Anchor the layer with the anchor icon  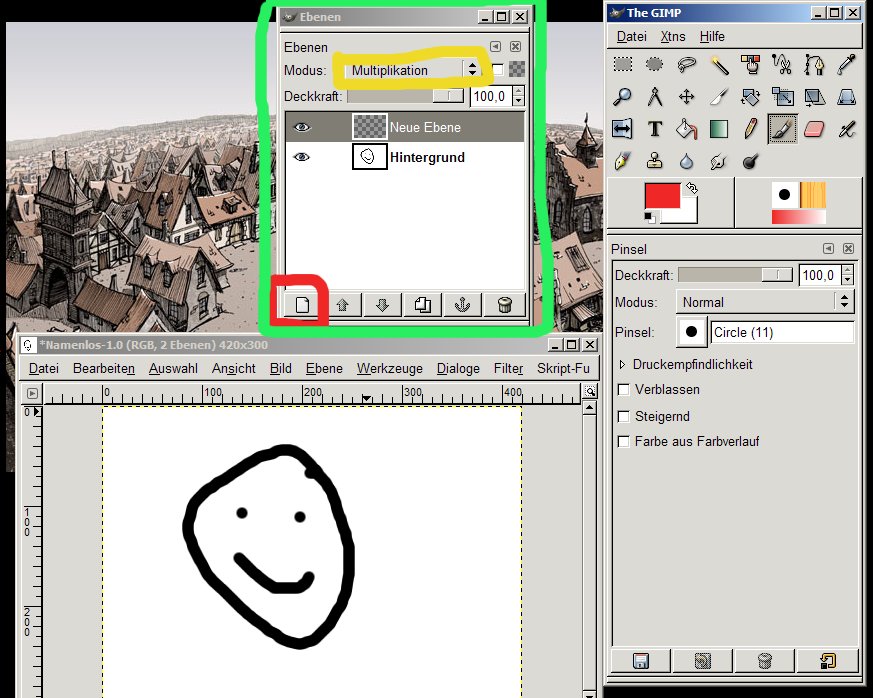(463, 306)
